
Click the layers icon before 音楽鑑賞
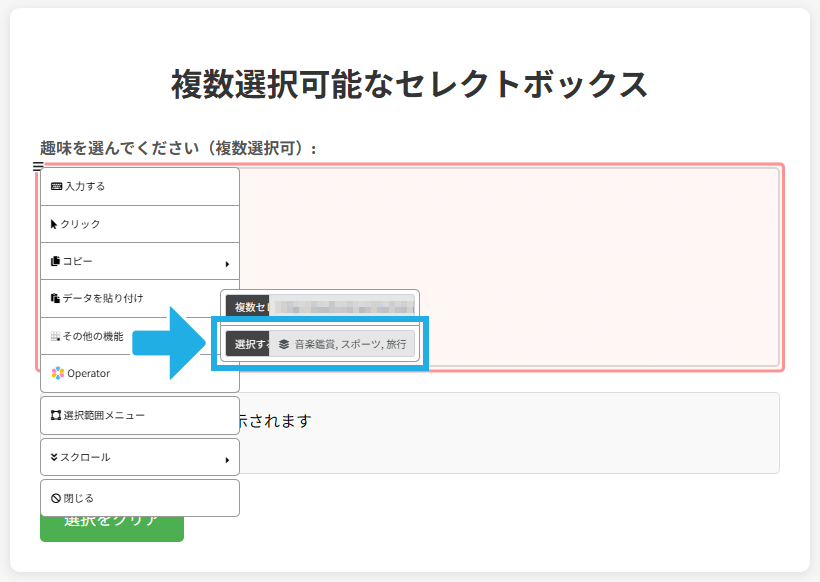tap(284, 344)
